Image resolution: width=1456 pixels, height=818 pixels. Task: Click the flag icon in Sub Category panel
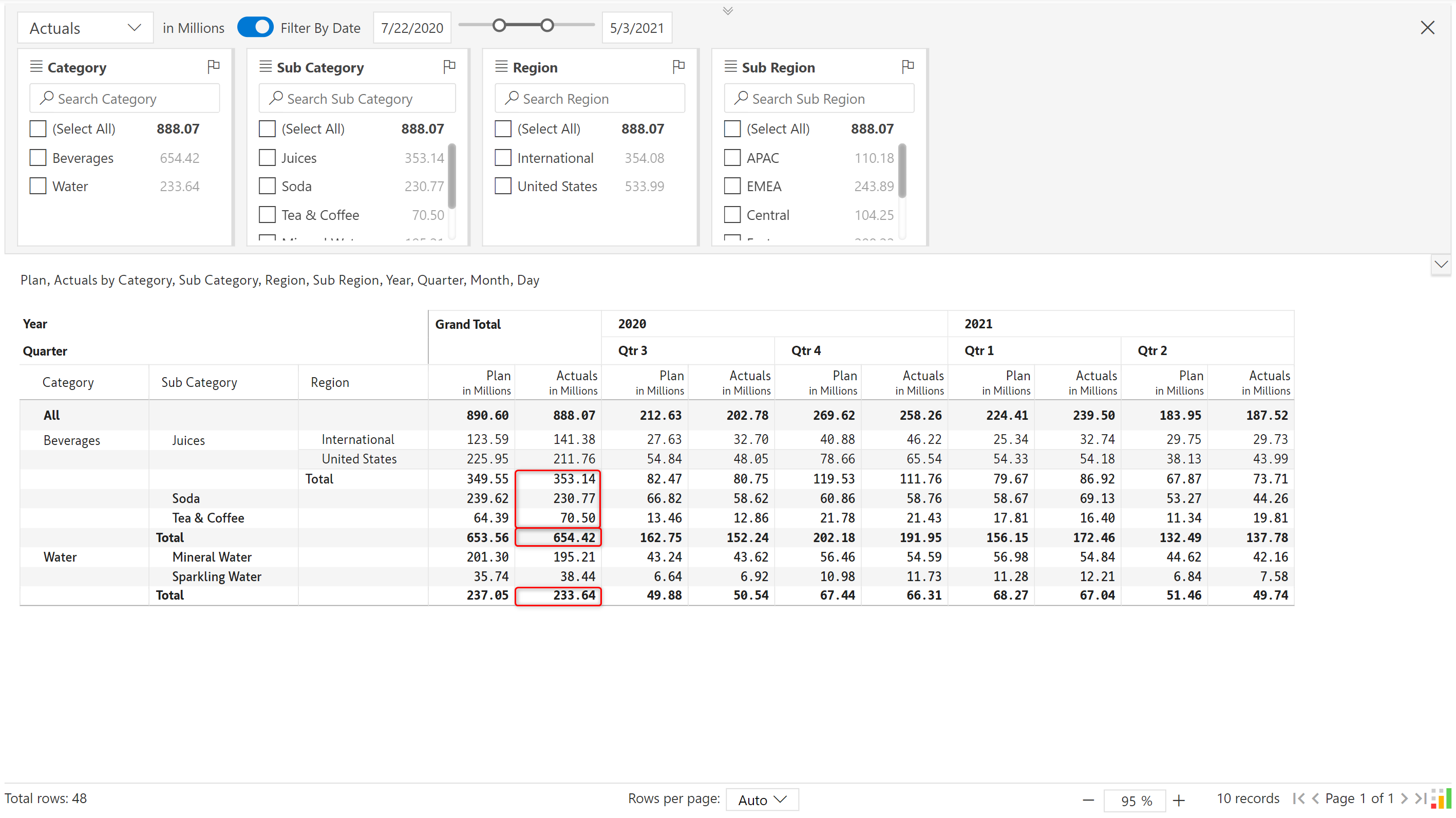click(x=449, y=67)
